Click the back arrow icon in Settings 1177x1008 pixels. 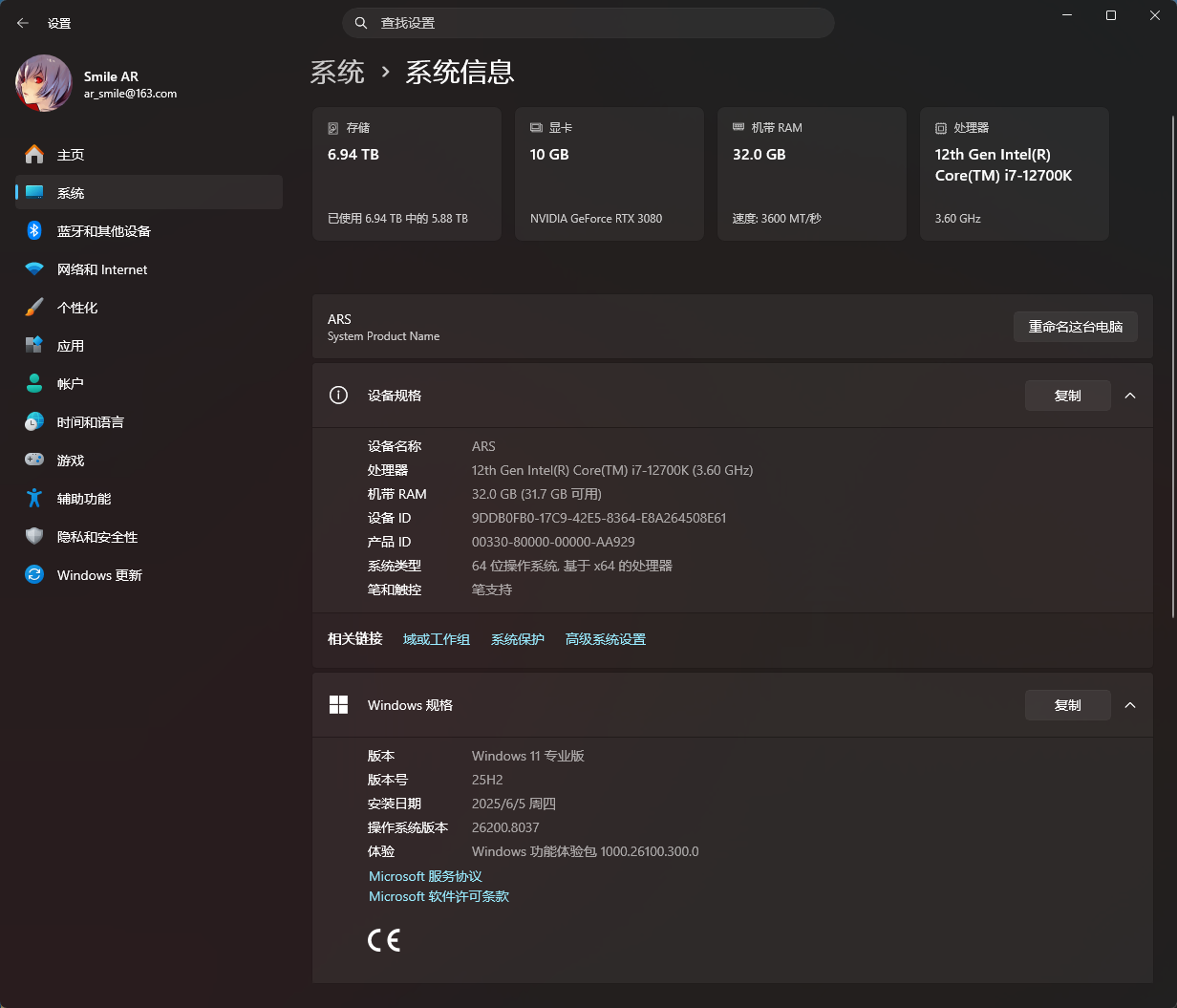[x=23, y=23]
